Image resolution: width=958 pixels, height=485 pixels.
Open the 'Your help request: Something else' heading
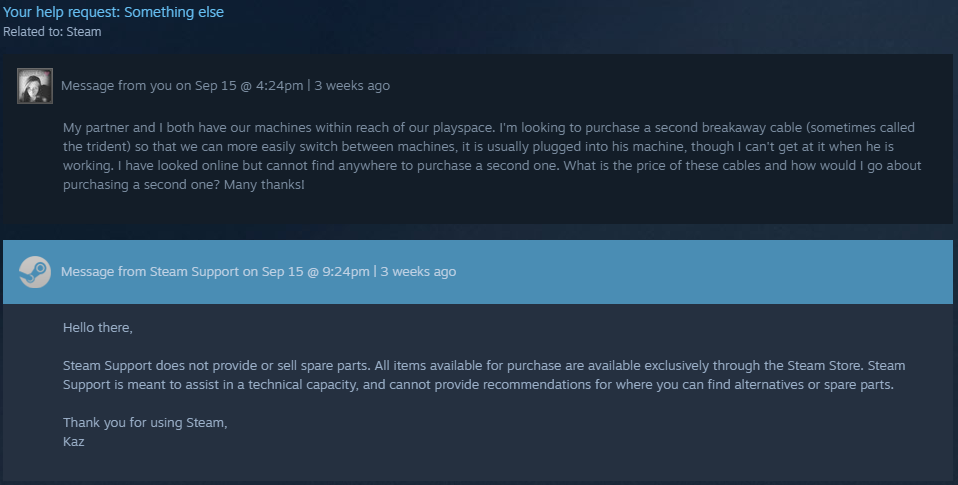(114, 12)
